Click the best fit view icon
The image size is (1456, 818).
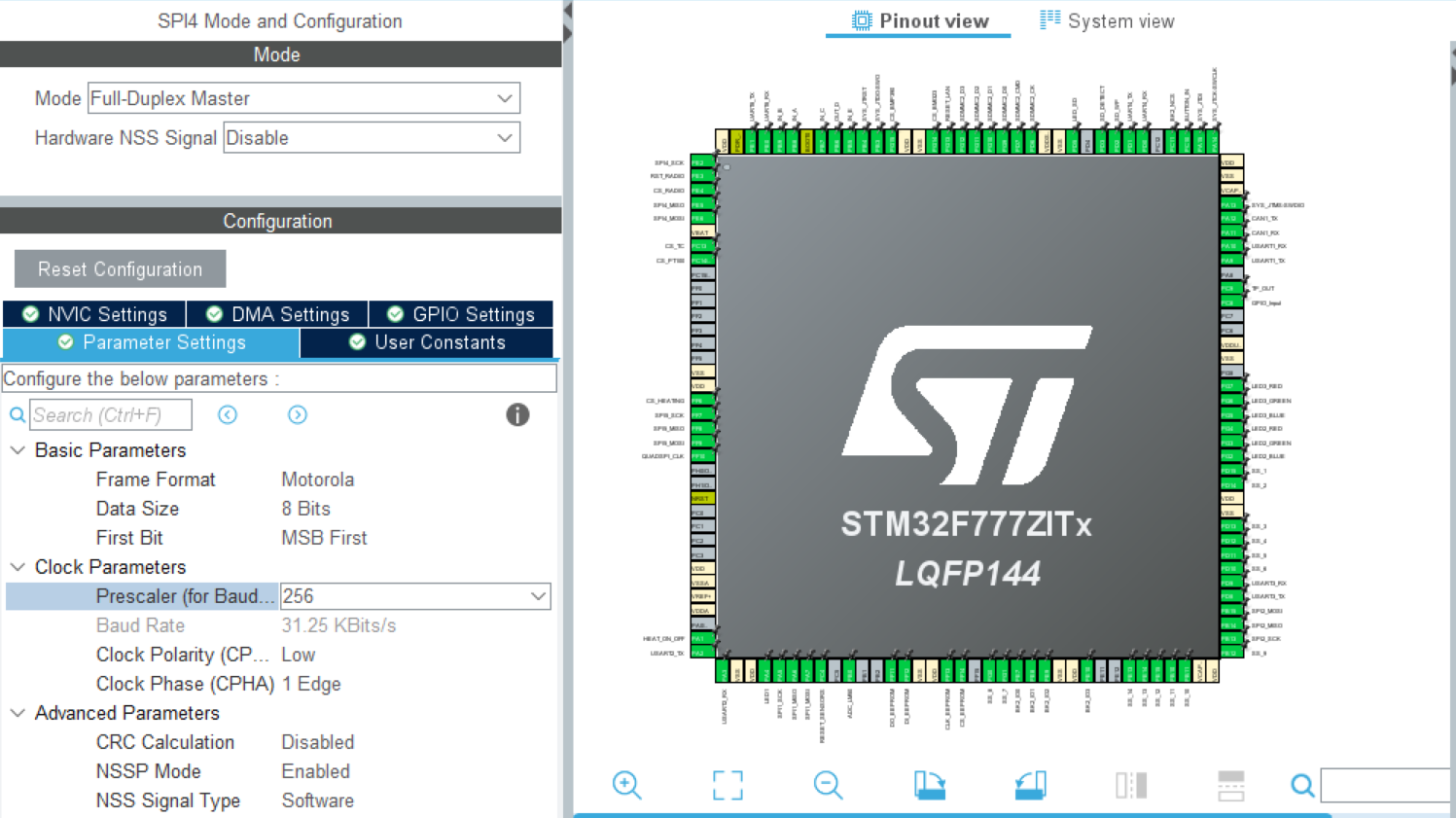coord(728,785)
